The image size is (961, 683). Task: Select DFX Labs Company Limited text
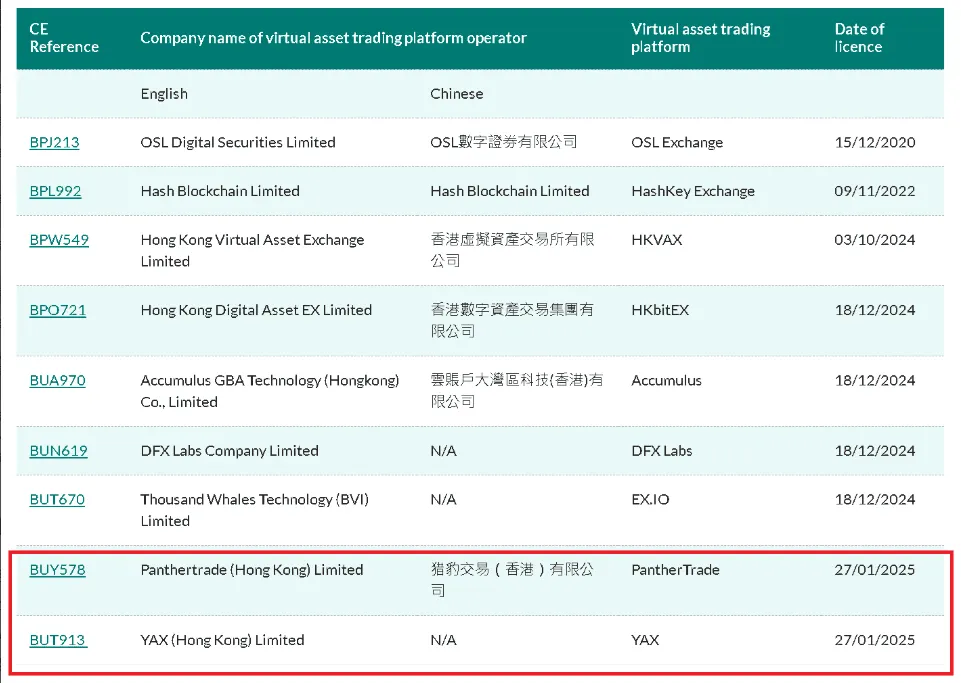pyautogui.click(x=229, y=451)
